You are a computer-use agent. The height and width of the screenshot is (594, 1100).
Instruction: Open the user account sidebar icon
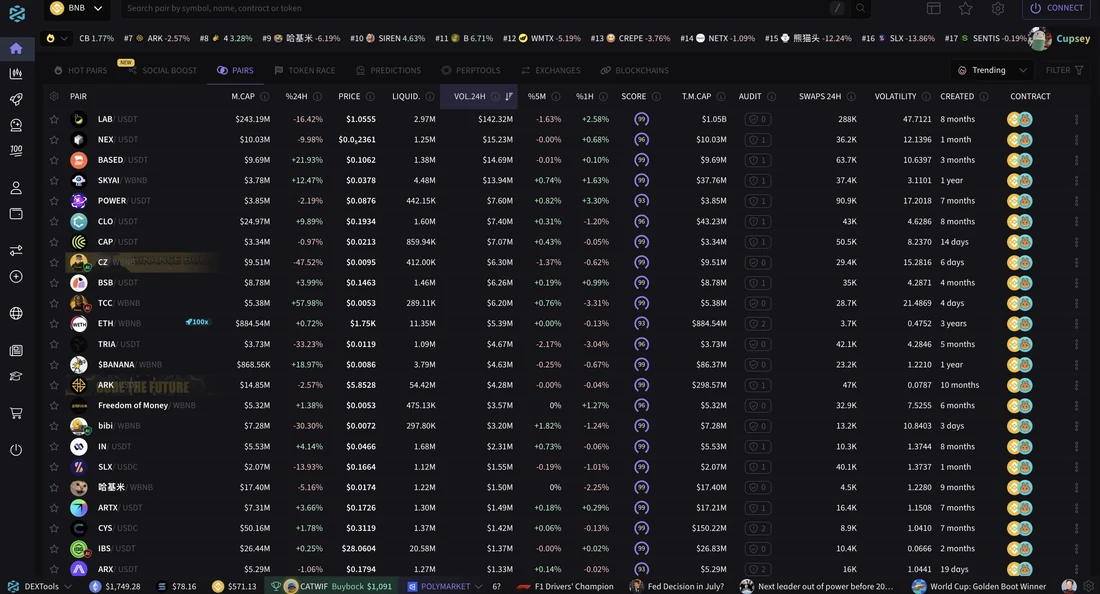click(16, 188)
